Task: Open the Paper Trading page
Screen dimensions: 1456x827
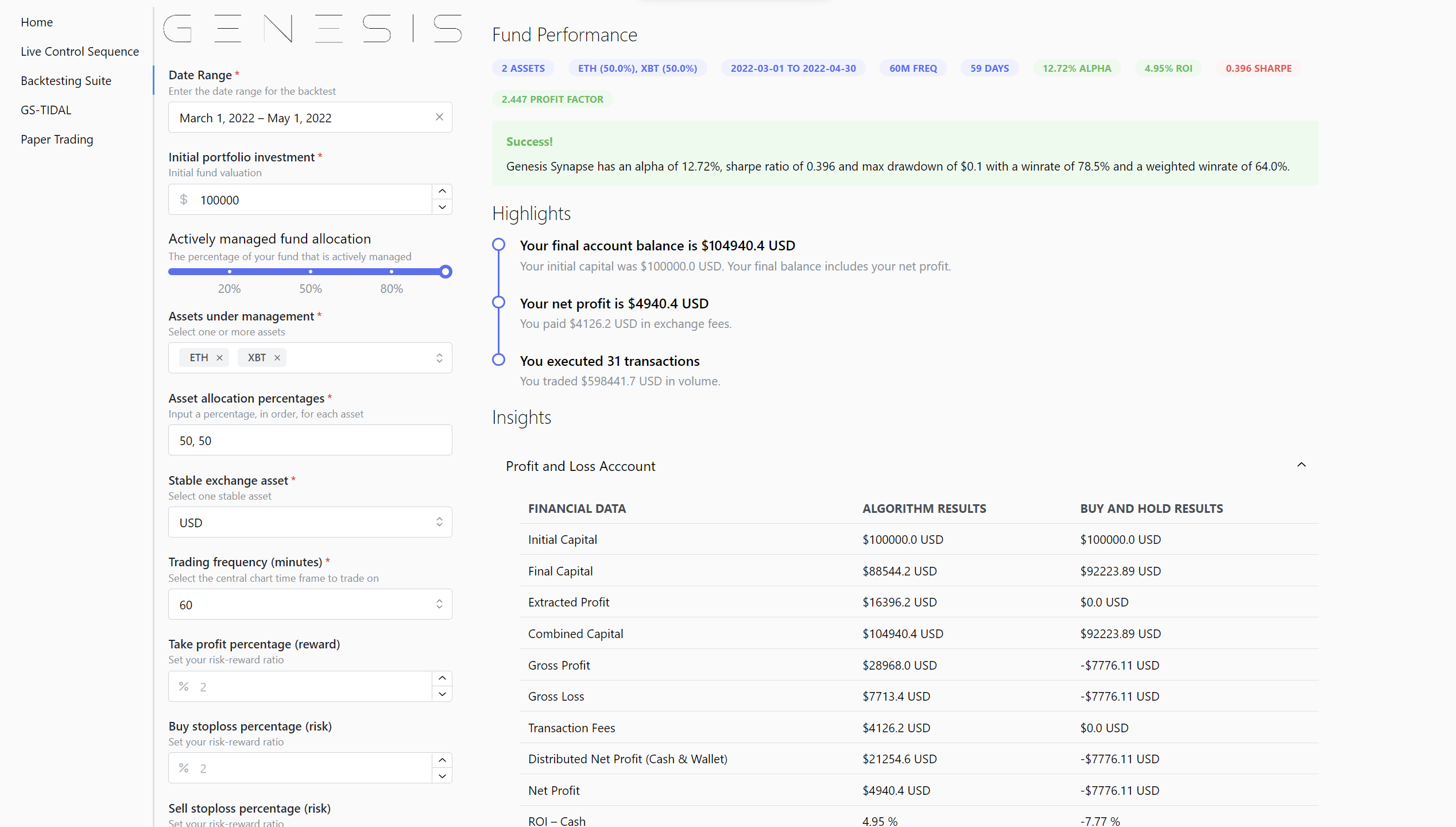Action: click(57, 139)
